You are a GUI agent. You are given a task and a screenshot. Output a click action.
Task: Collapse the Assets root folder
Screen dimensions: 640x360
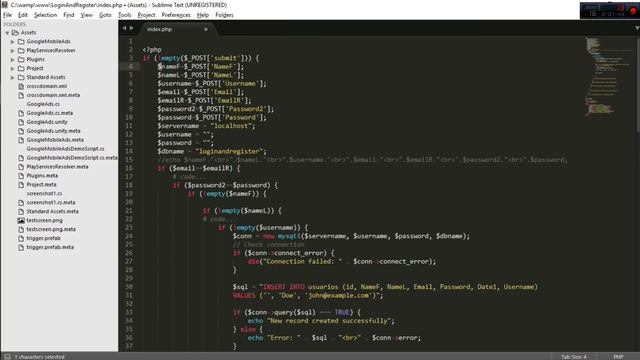(7, 33)
